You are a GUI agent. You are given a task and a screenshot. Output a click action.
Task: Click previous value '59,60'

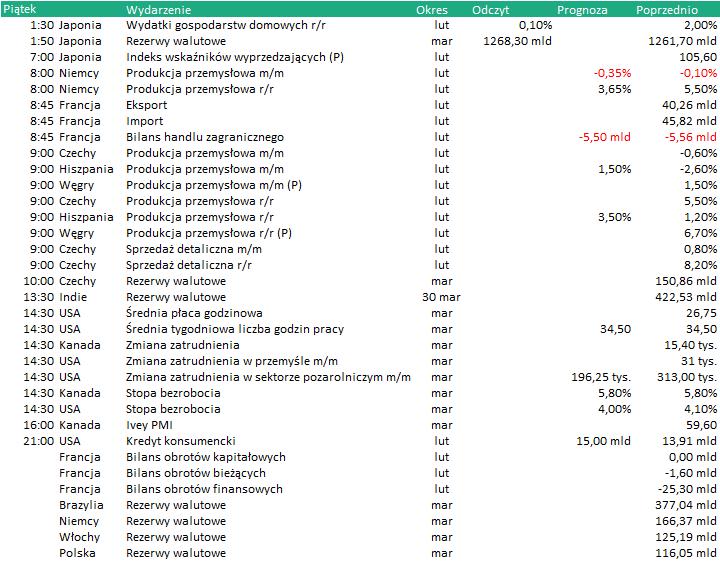pos(700,426)
